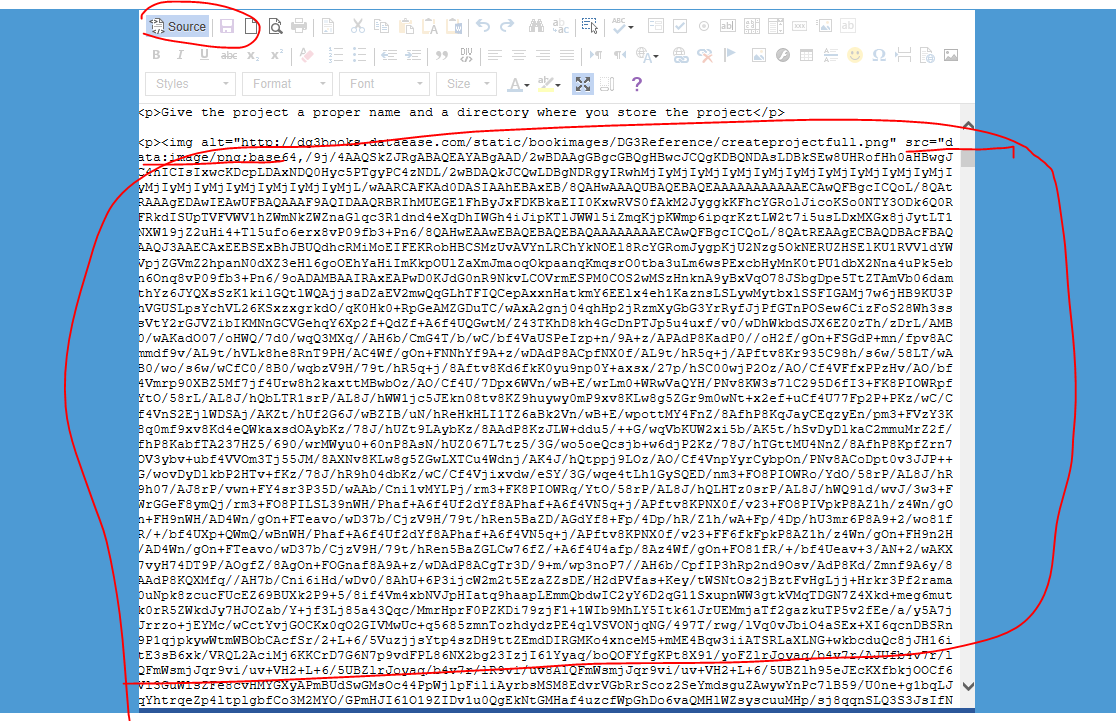This screenshot has height=721, width=1116.
Task: Click the Cut scissors icon
Action: click(x=357, y=26)
